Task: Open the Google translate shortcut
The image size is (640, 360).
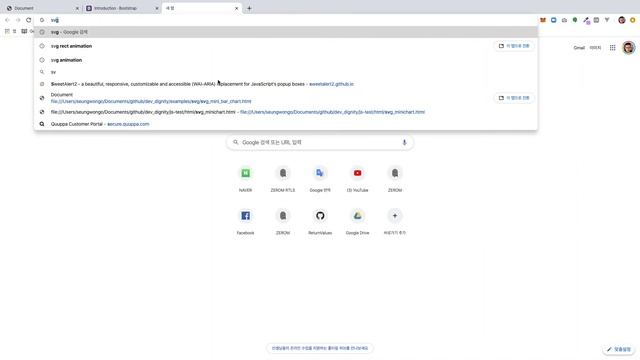Action: [x=320, y=179]
